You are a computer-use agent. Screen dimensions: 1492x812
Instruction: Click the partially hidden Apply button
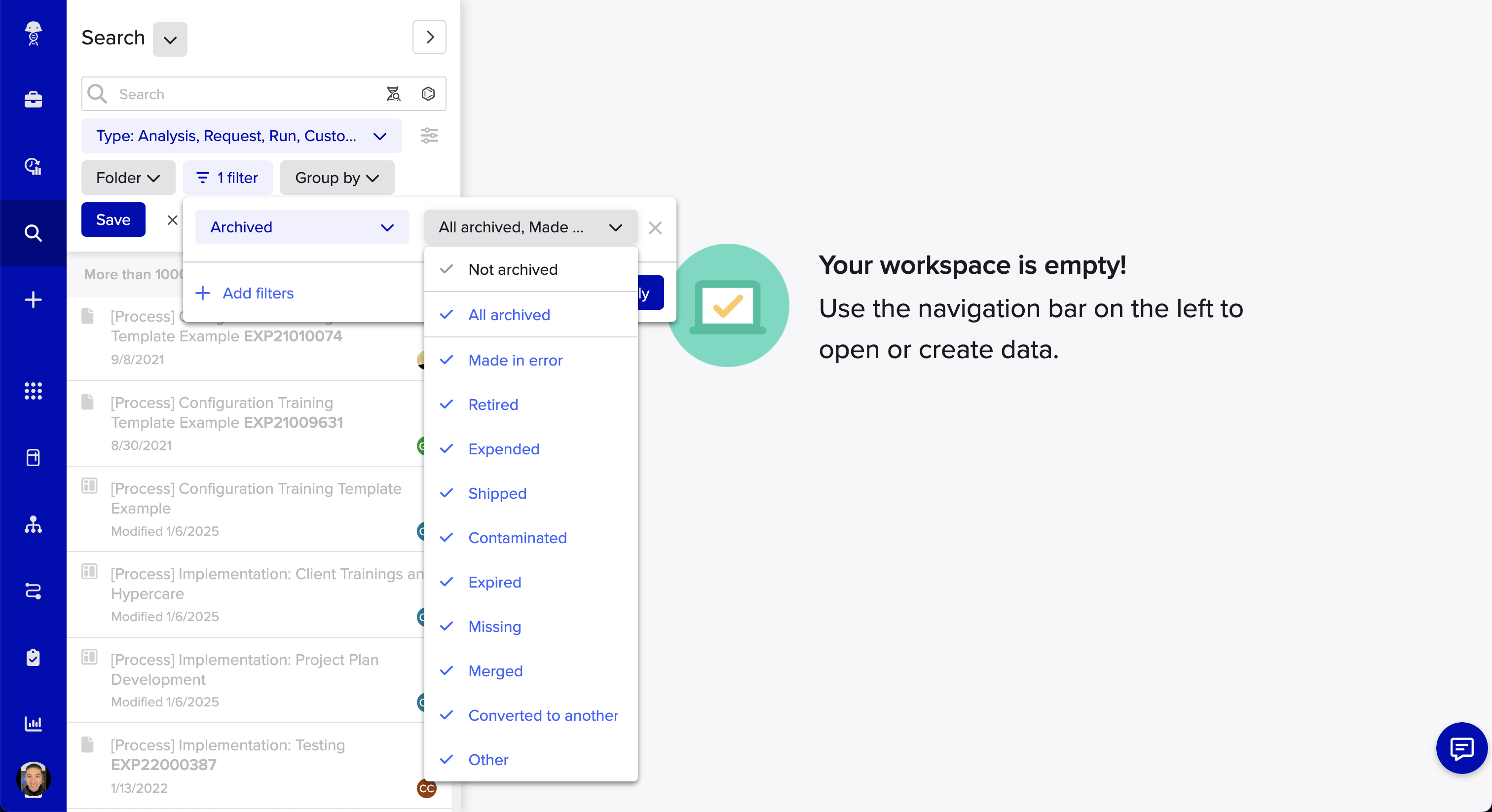click(650, 293)
